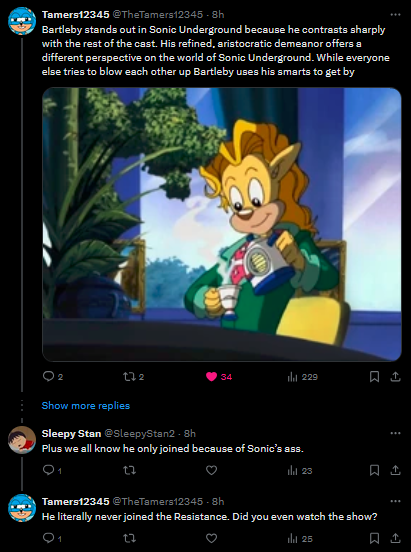This screenshot has height=552, width=411.
Task: Open Sleepy Stan's profile avatar
Action: 22,440
